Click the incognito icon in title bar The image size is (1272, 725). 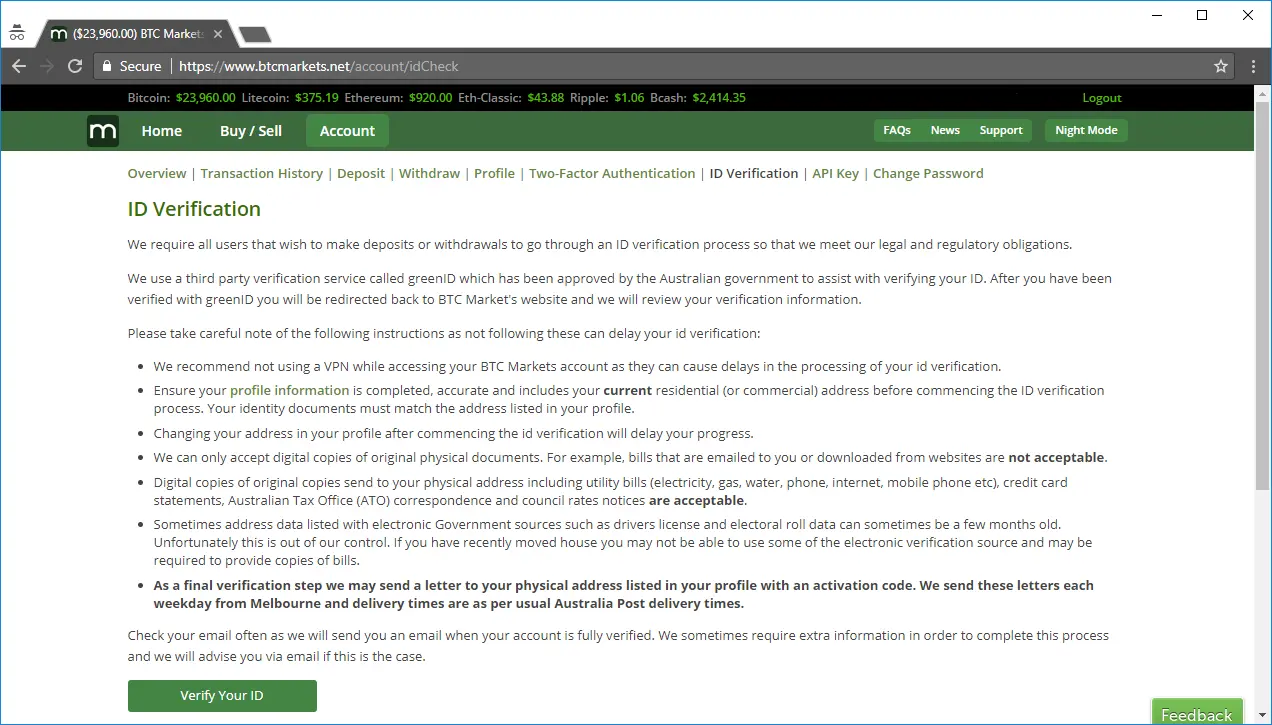click(x=17, y=31)
